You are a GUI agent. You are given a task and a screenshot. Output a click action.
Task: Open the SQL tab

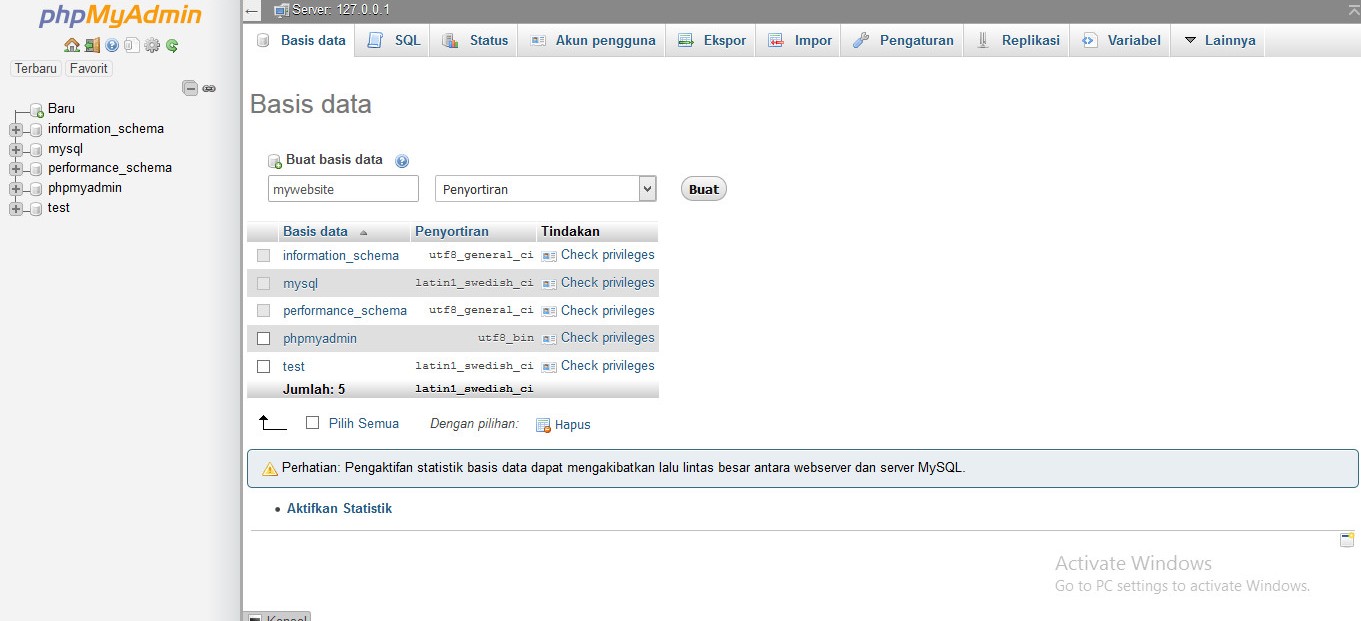click(x=393, y=40)
